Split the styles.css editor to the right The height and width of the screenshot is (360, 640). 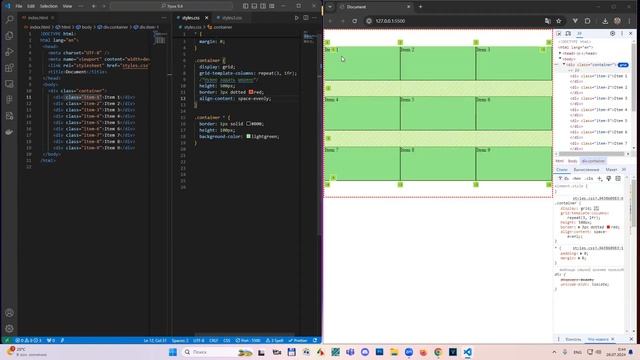pos(306,18)
